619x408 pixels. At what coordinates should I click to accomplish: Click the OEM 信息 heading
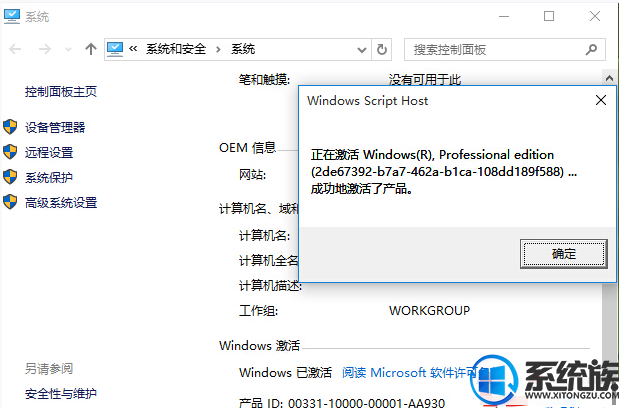click(248, 148)
